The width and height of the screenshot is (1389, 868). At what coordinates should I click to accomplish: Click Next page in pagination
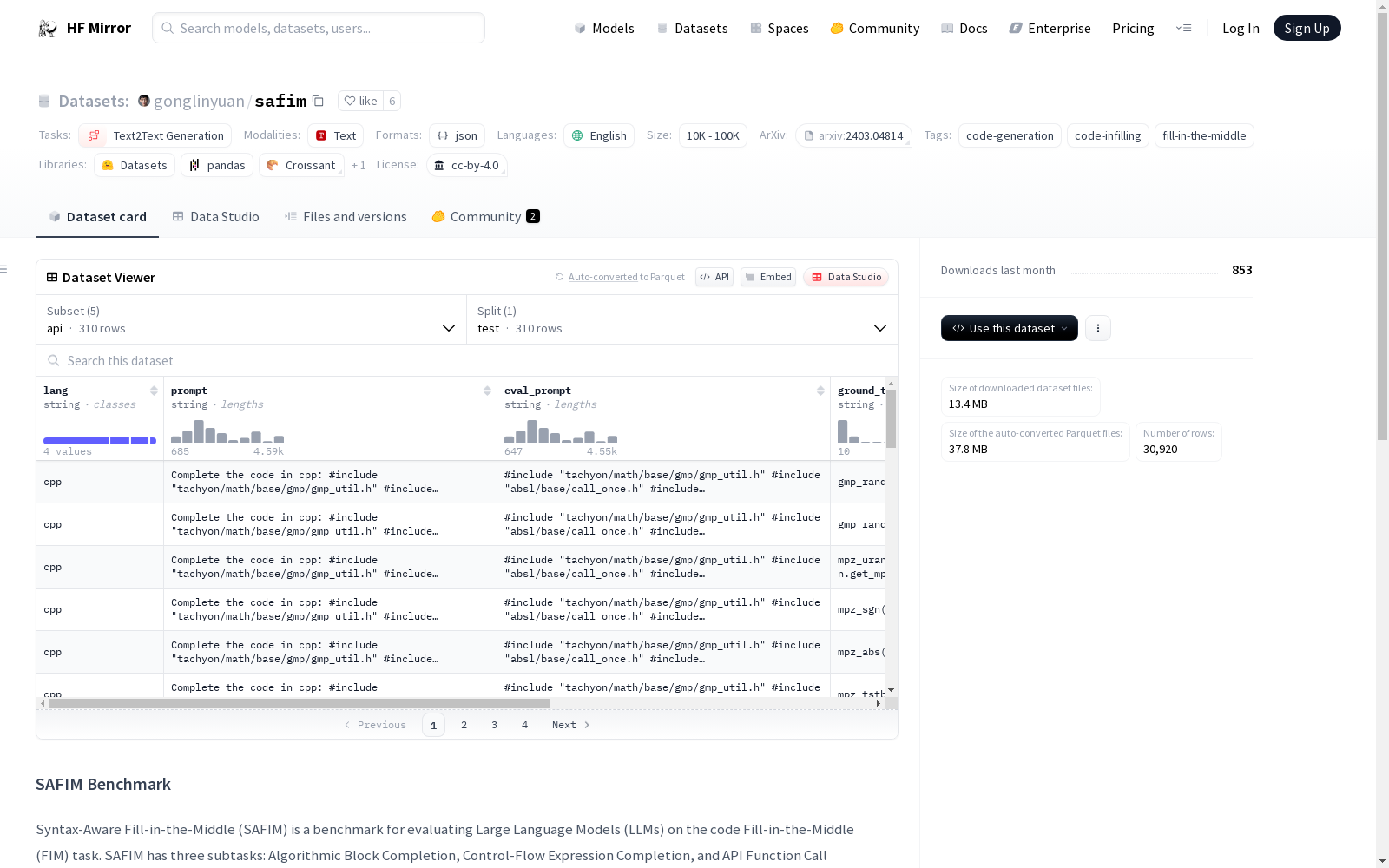[571, 725]
